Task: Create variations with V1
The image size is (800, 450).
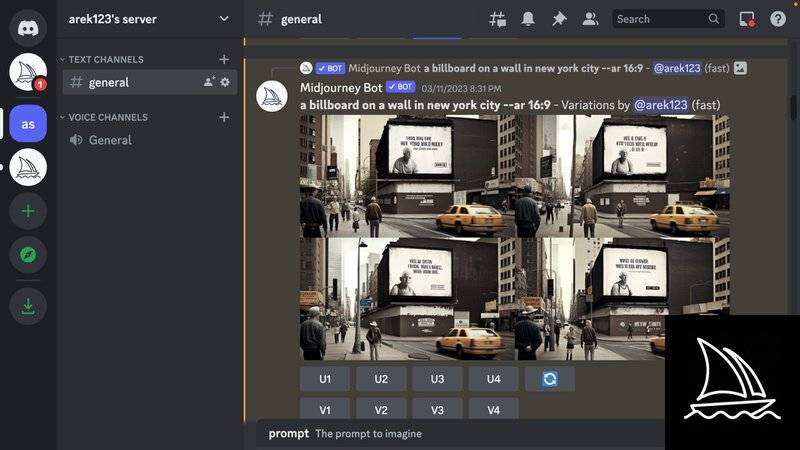Action: click(x=325, y=409)
